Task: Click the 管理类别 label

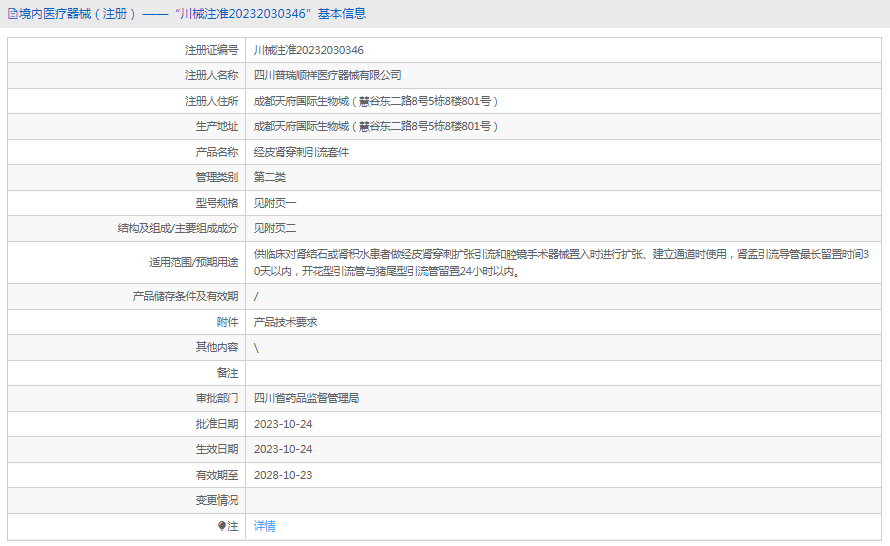Action: tap(217, 177)
